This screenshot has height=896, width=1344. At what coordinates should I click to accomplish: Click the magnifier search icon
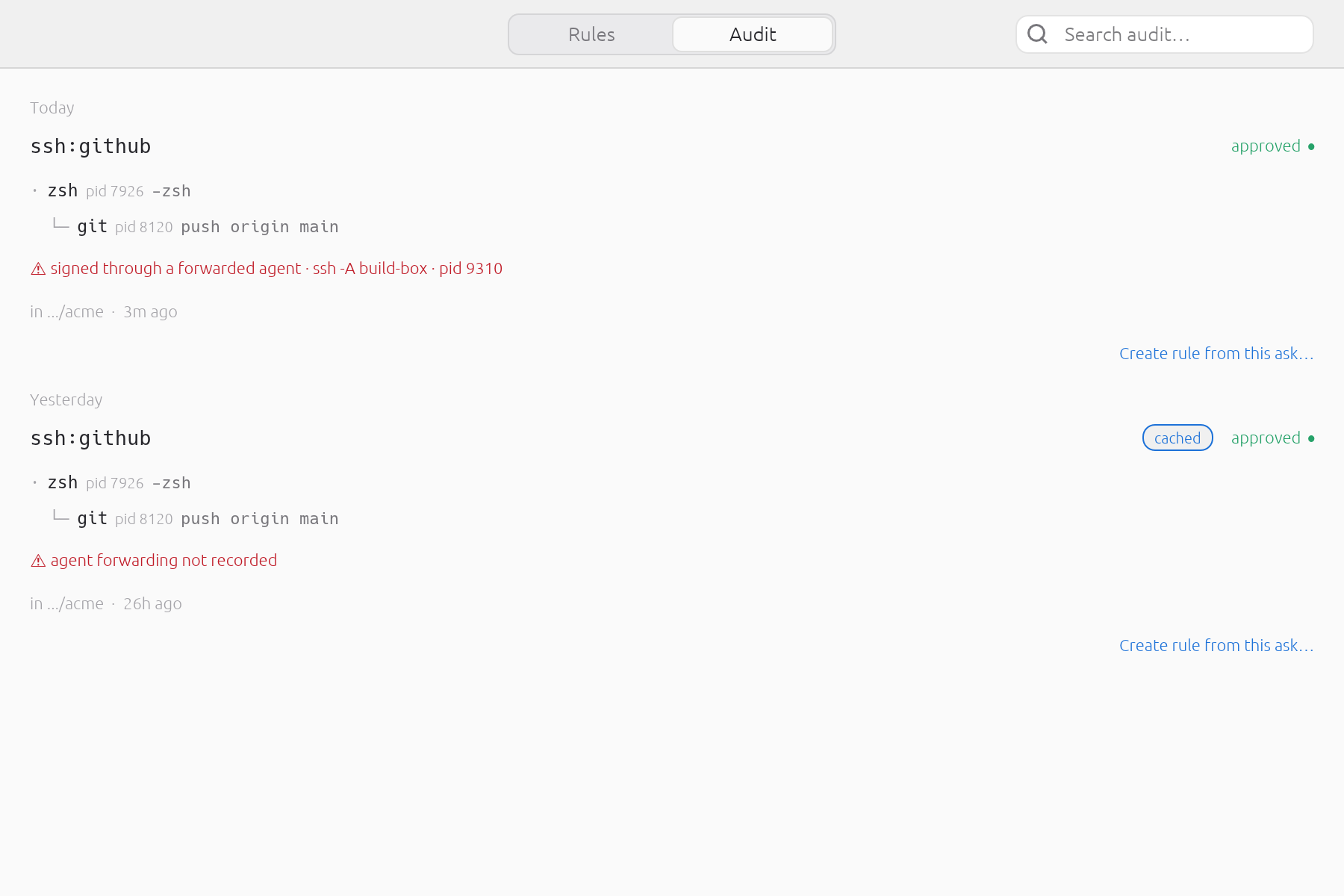[1037, 34]
